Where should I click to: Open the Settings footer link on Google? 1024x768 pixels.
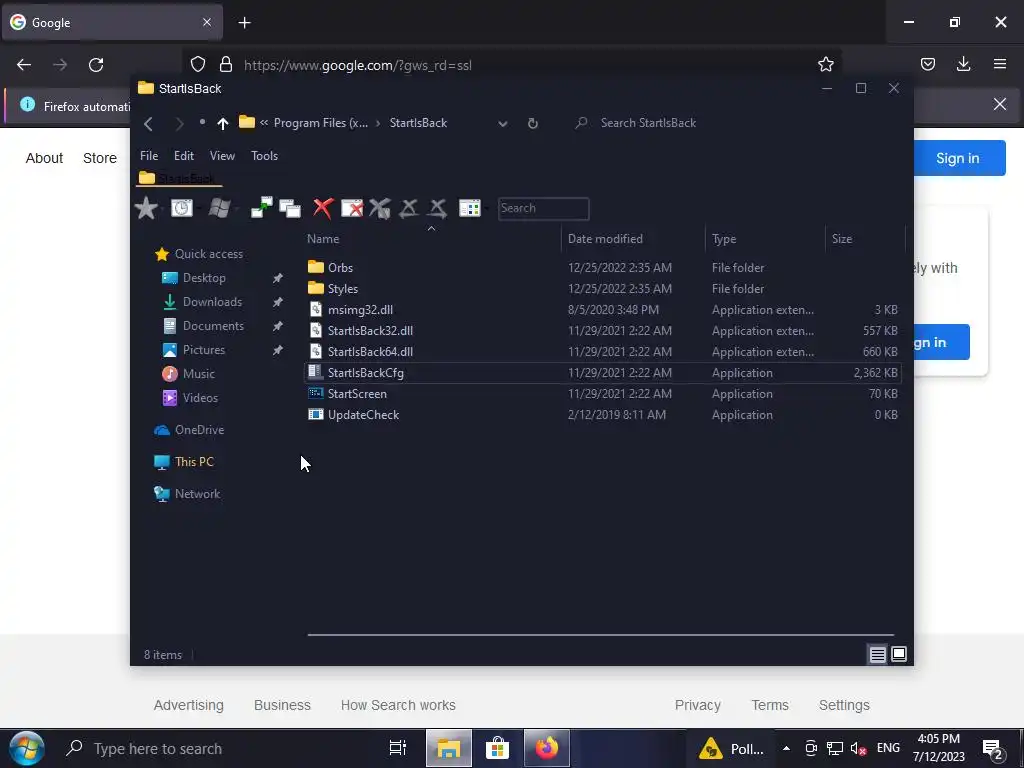(844, 705)
